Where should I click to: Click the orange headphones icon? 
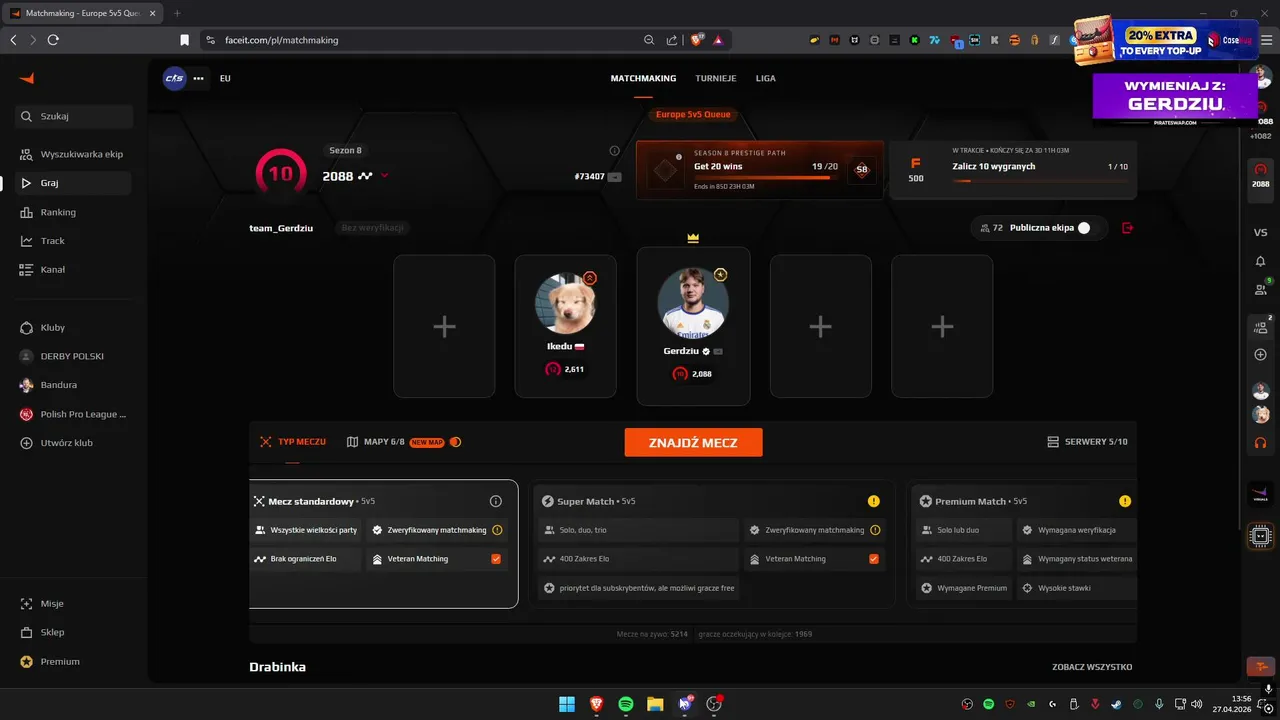pyautogui.click(x=1260, y=442)
